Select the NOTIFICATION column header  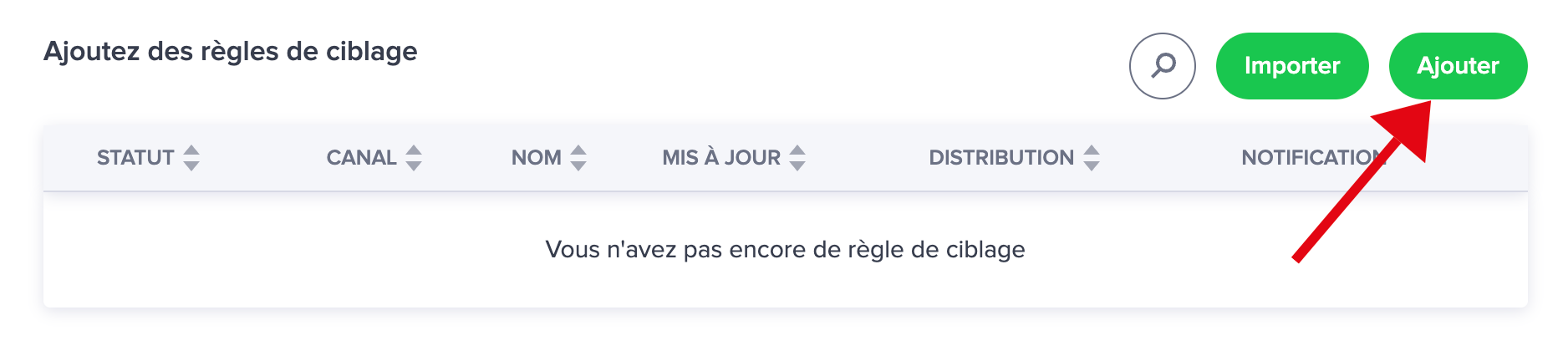click(x=1314, y=157)
